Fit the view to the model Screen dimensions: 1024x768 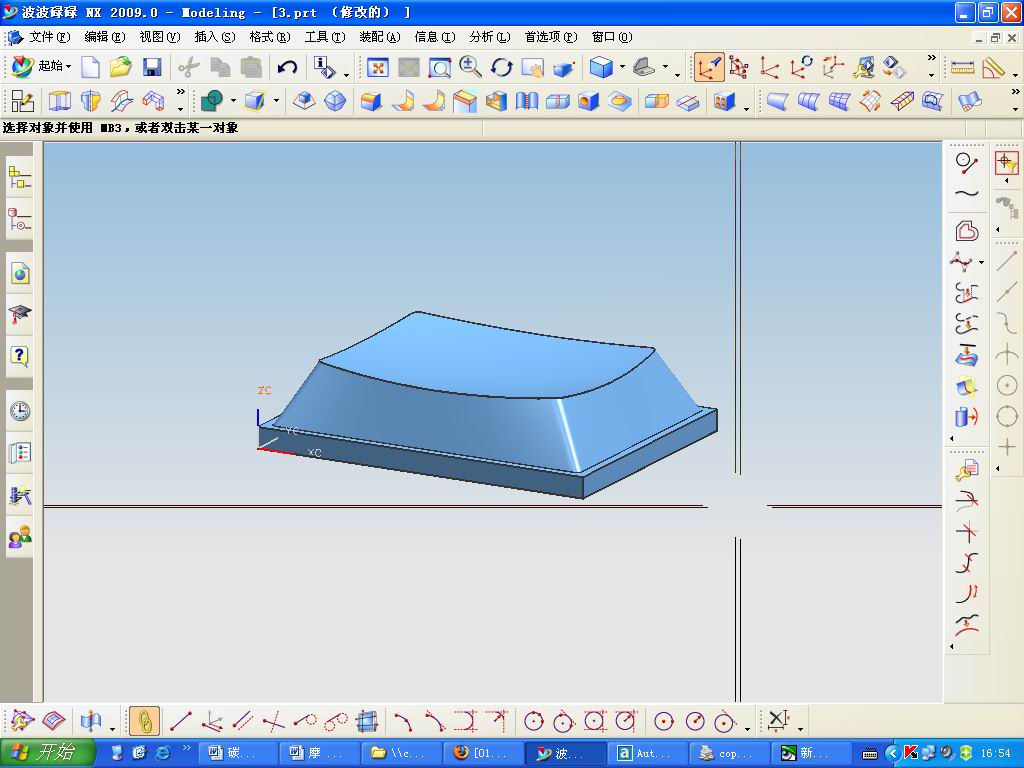pos(377,67)
